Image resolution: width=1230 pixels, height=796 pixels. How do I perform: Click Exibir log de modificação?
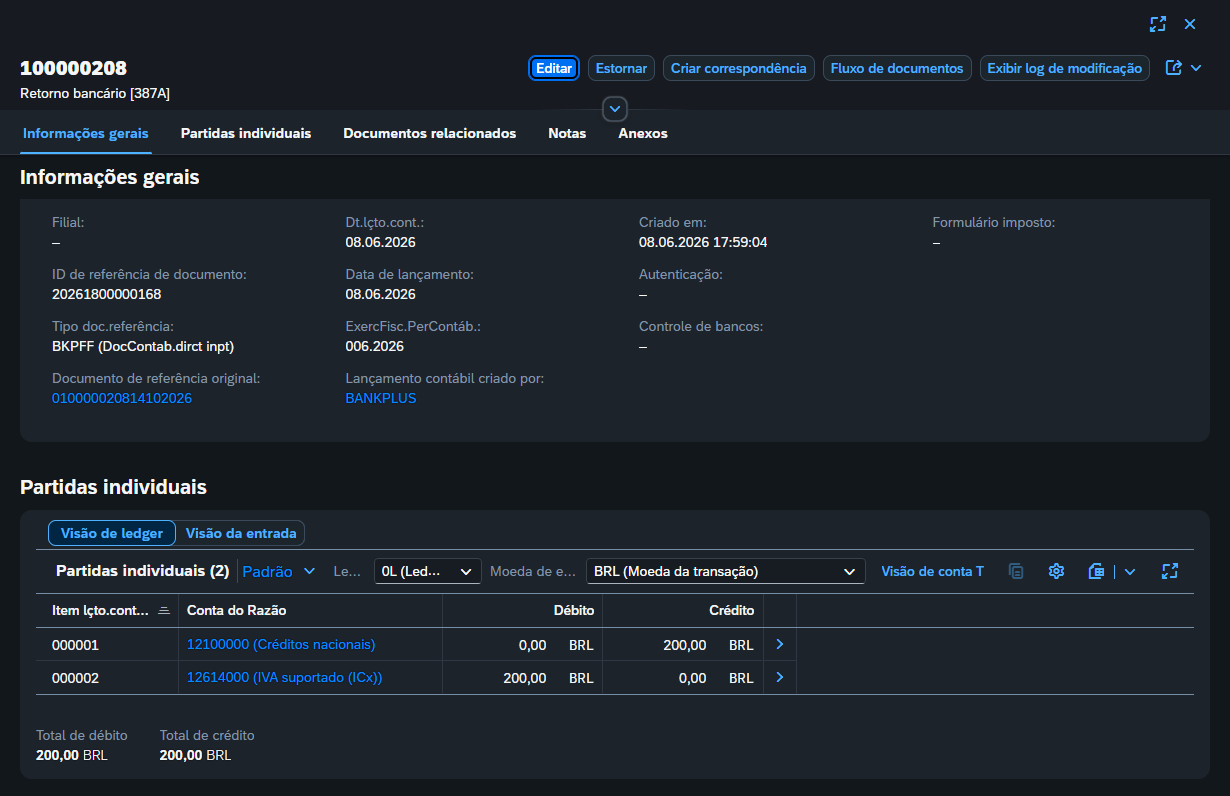click(1065, 68)
